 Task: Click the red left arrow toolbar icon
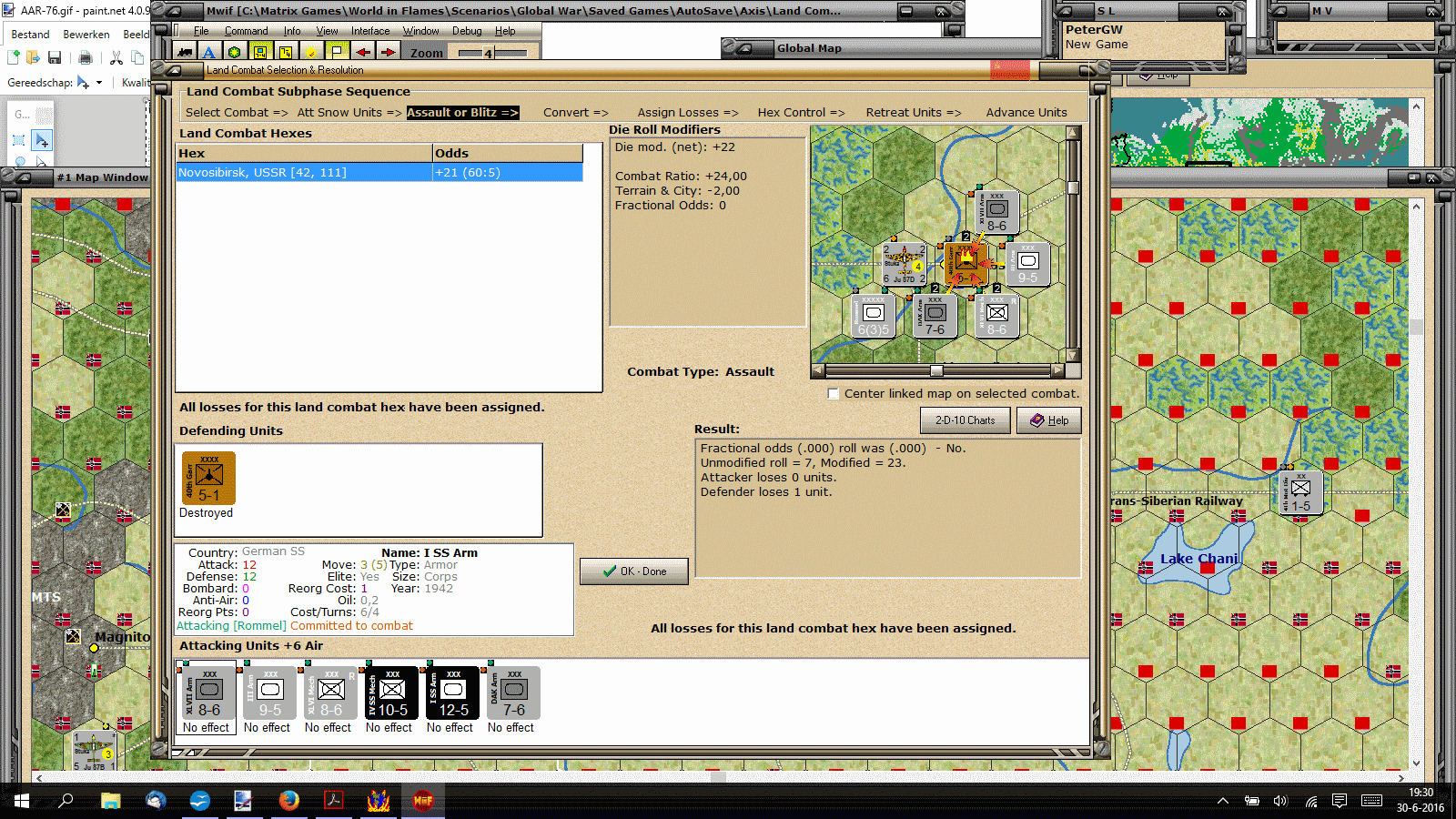363,52
